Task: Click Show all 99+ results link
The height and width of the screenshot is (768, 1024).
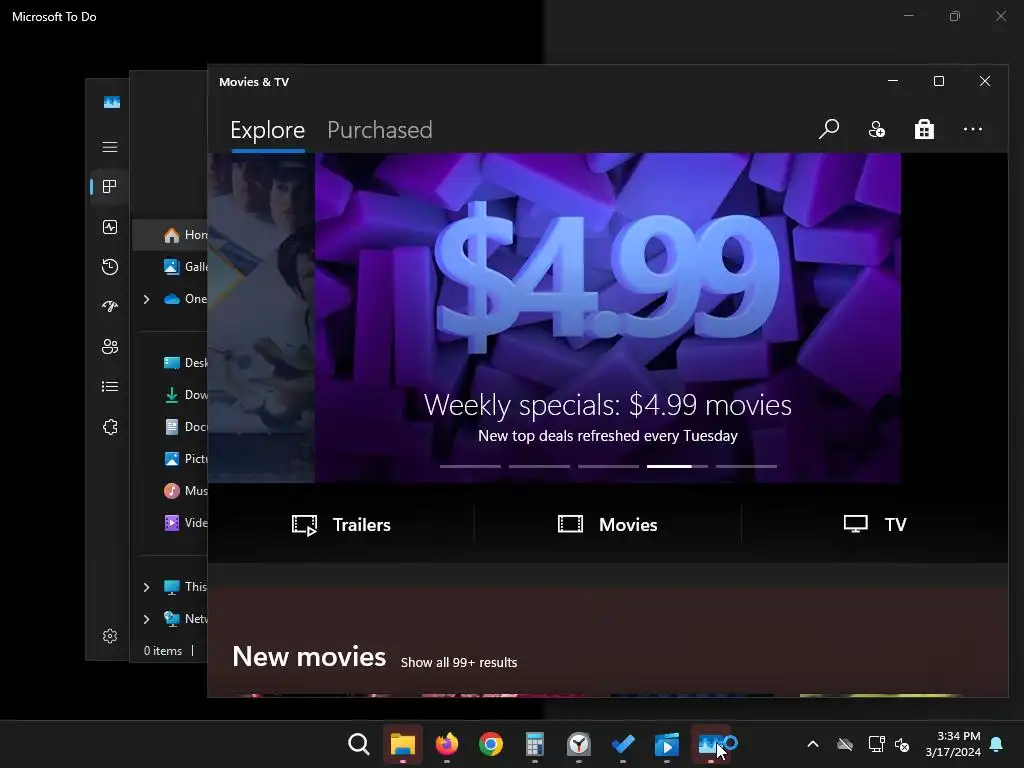Action: coord(458,662)
